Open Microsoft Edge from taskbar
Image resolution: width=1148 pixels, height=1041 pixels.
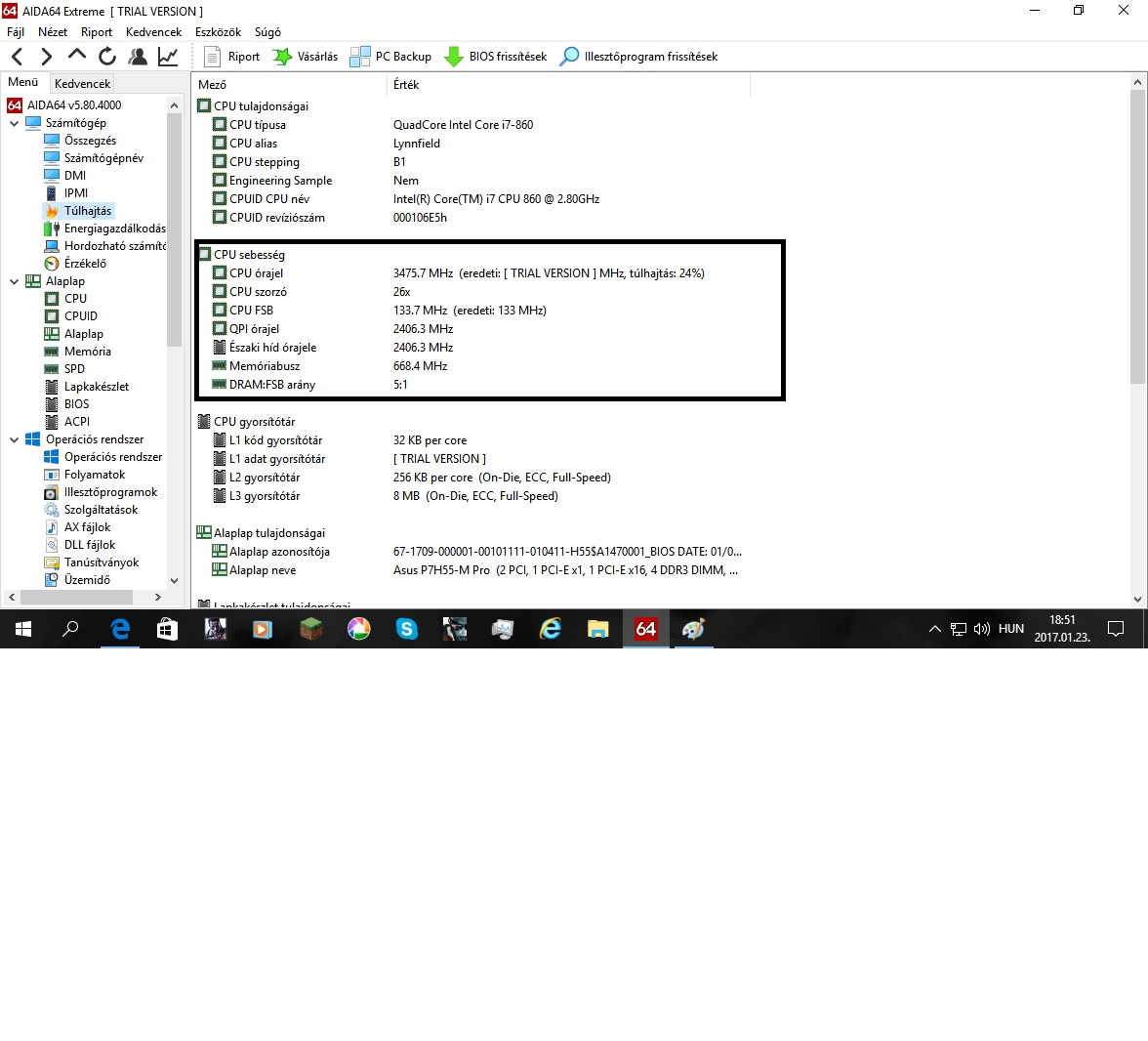click(120, 629)
